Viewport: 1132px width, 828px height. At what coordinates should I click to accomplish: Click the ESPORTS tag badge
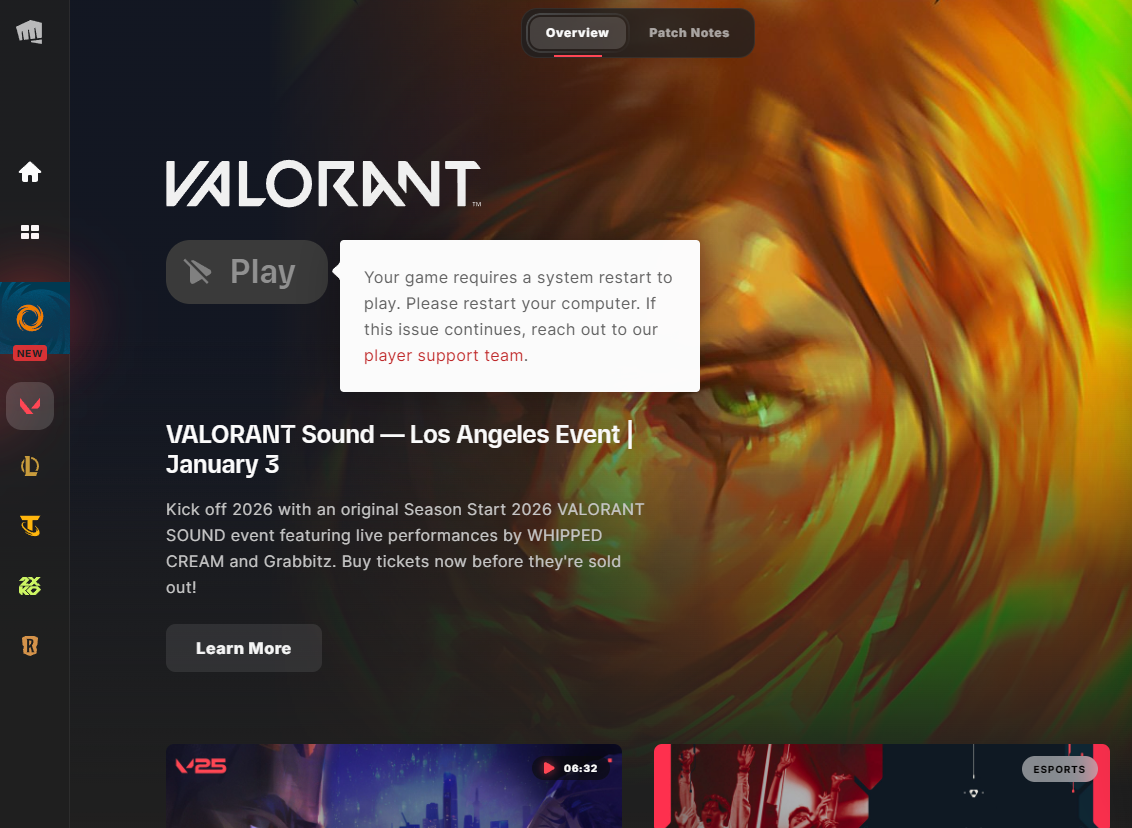point(1059,770)
